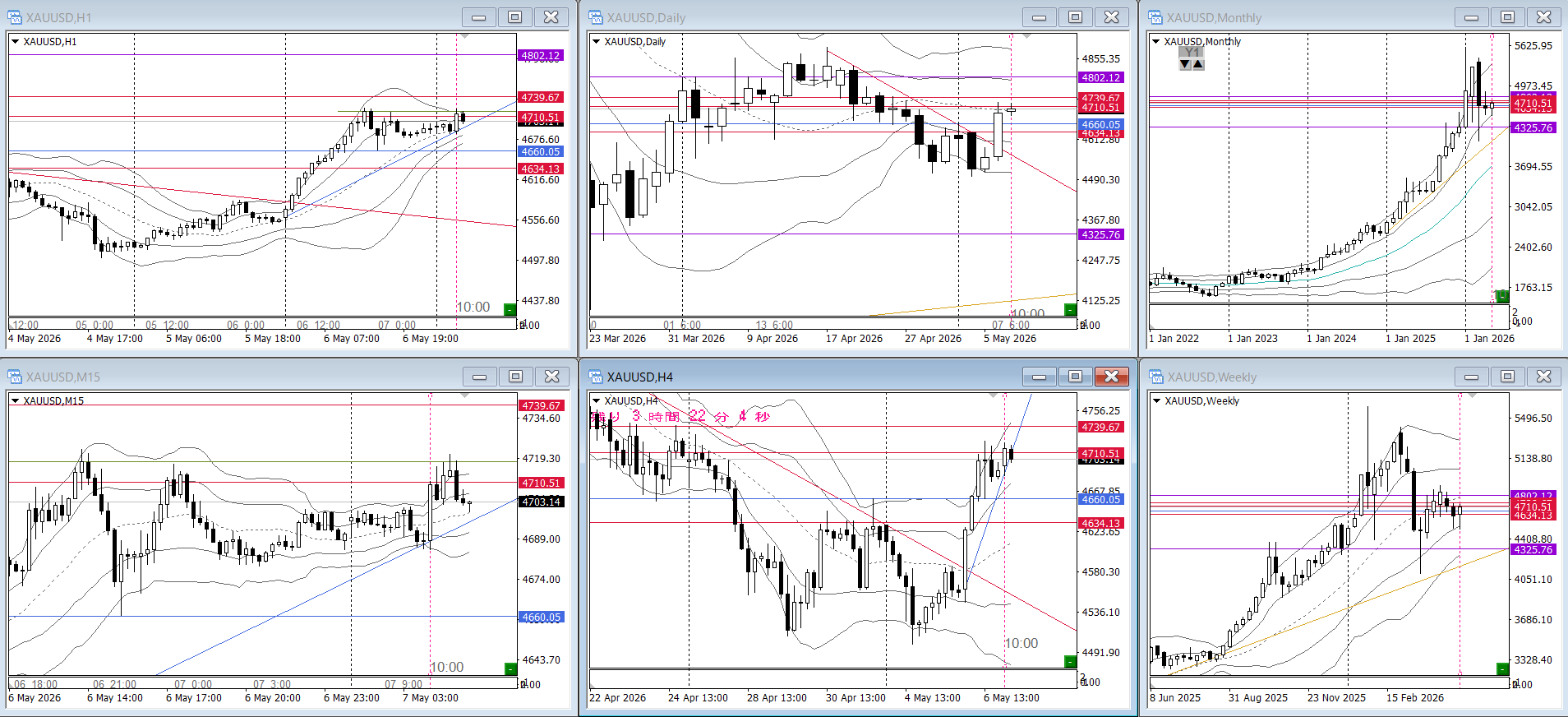Open the dropdown triangle beside XAUUSD,Daily label
The width and height of the screenshot is (1568, 717).
click(597, 41)
